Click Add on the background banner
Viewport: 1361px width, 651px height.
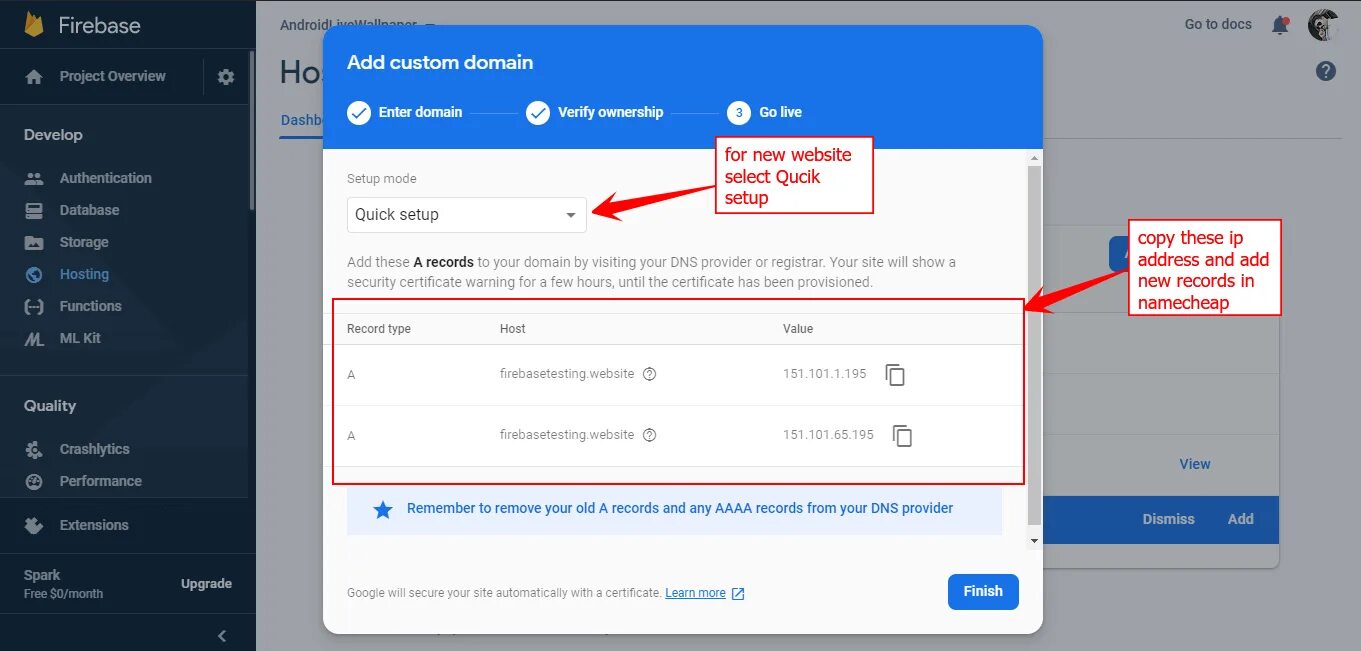coord(1241,520)
